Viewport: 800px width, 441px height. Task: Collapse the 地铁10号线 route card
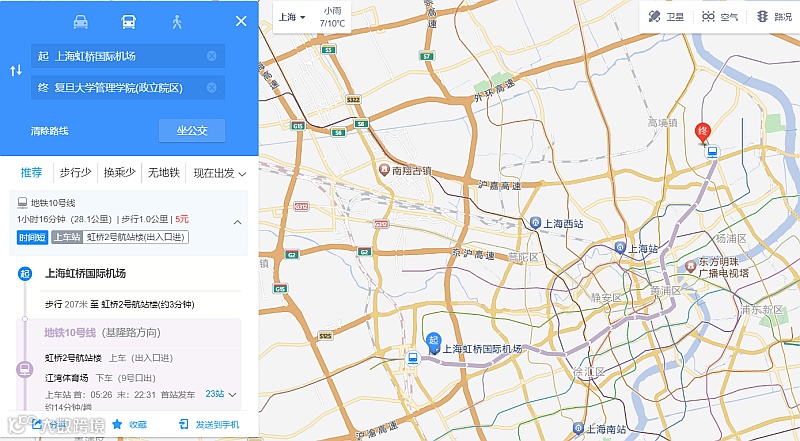(238, 222)
